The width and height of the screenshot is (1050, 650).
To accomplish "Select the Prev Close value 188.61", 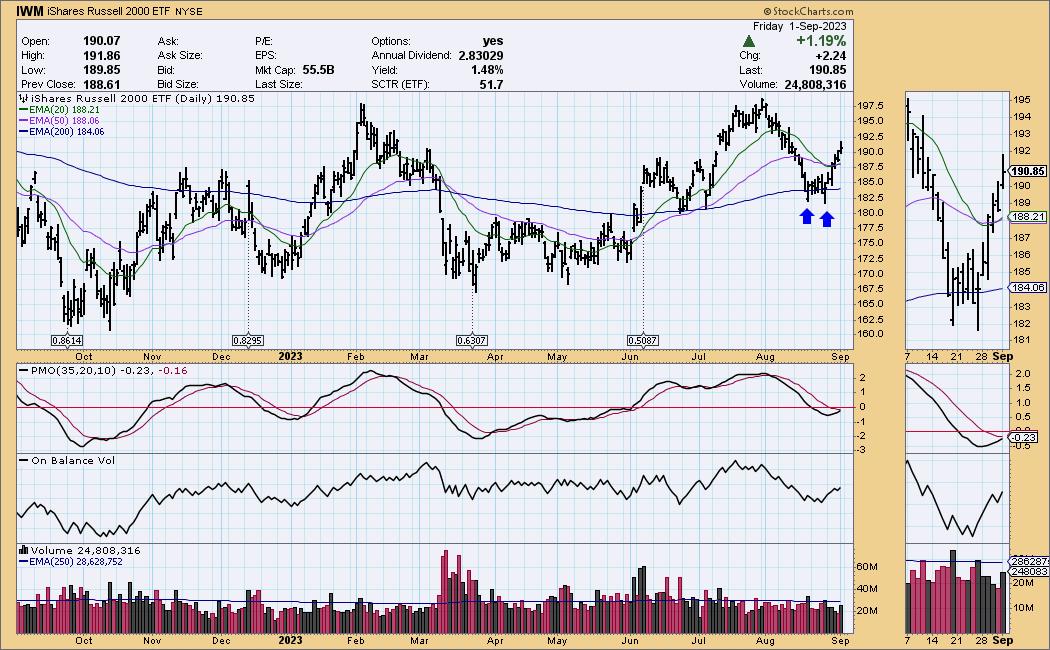I will 101,84.
